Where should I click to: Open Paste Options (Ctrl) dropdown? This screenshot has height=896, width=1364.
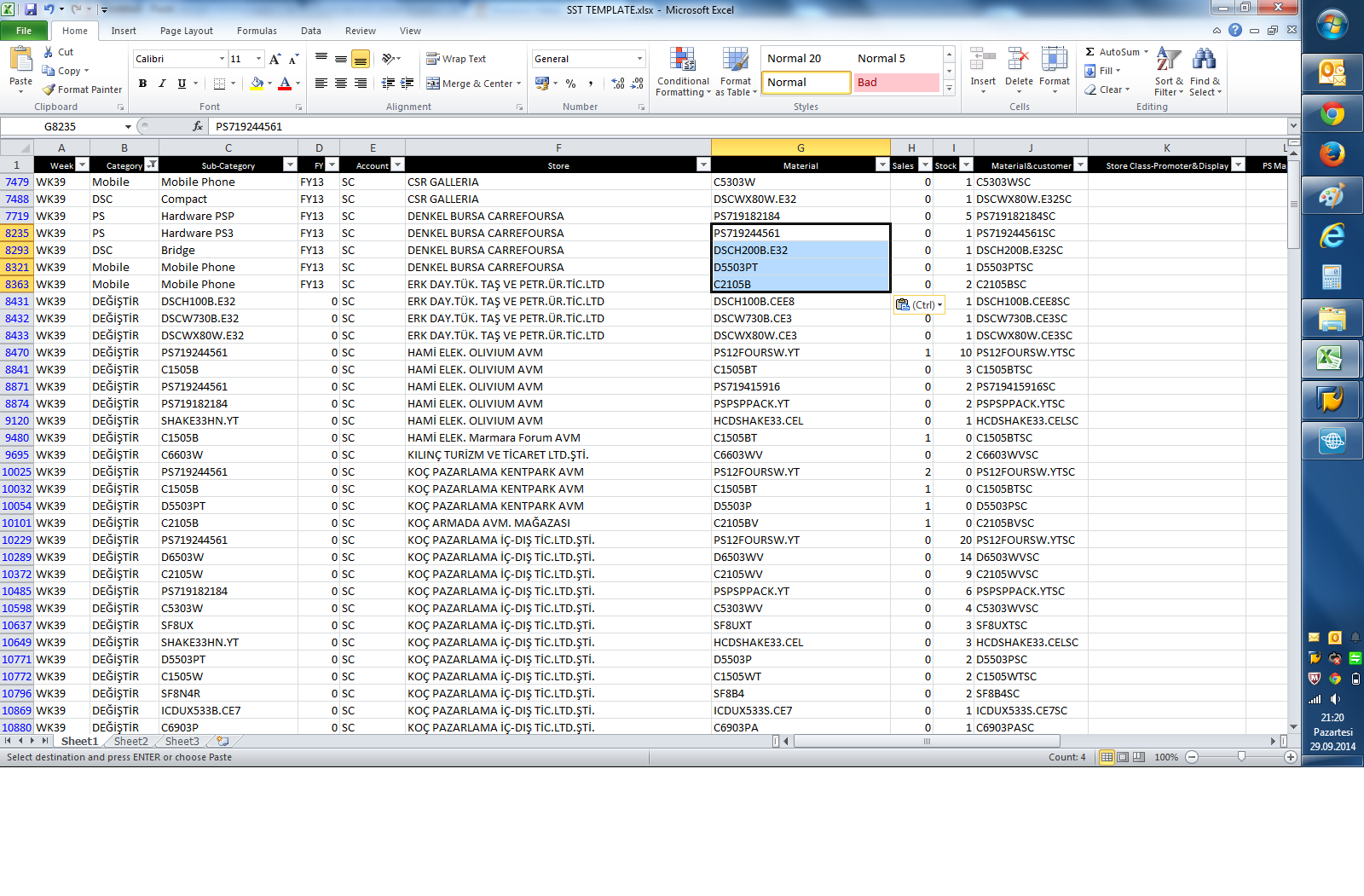tap(919, 305)
